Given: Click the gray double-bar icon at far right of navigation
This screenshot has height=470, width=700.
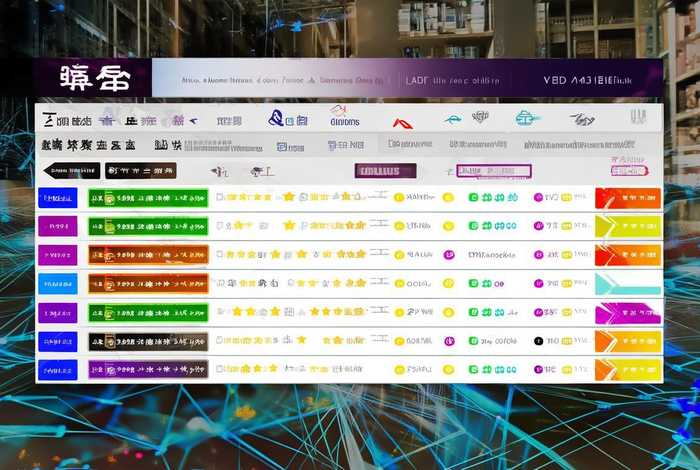Looking at the screenshot, I should click(x=638, y=117).
